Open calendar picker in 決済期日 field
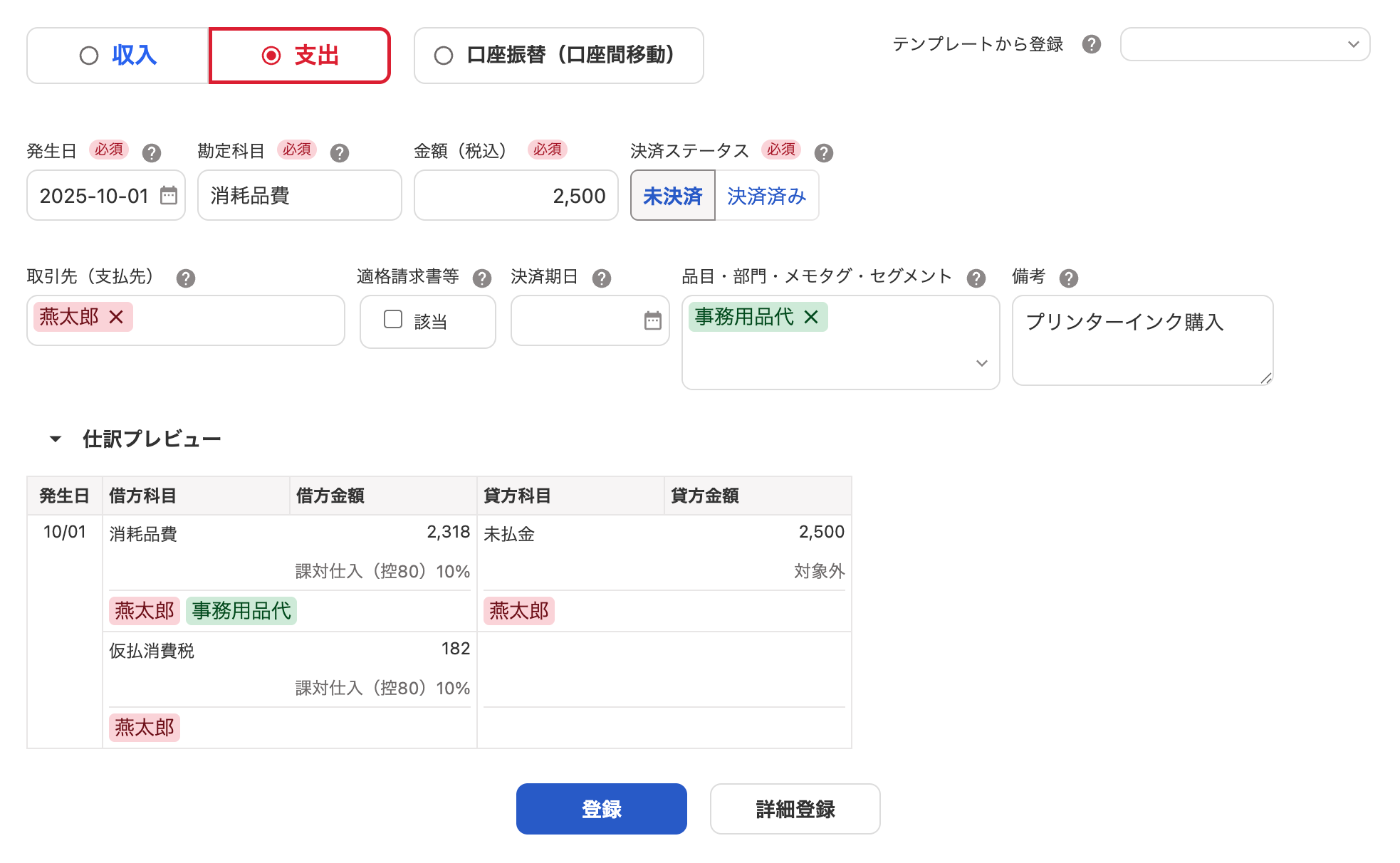Screen dimensions: 1400x863 pyautogui.click(x=652, y=320)
